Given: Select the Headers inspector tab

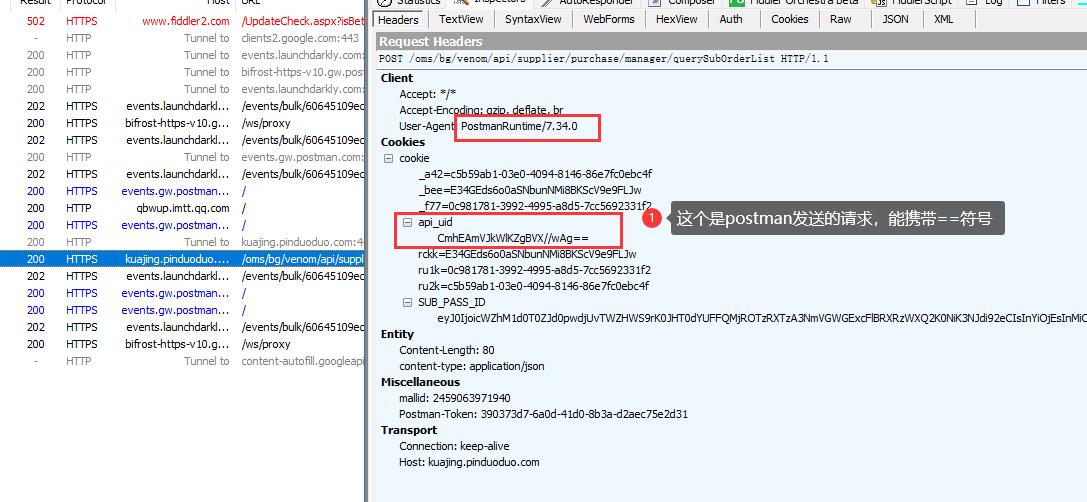Looking at the screenshot, I should (x=398, y=19).
